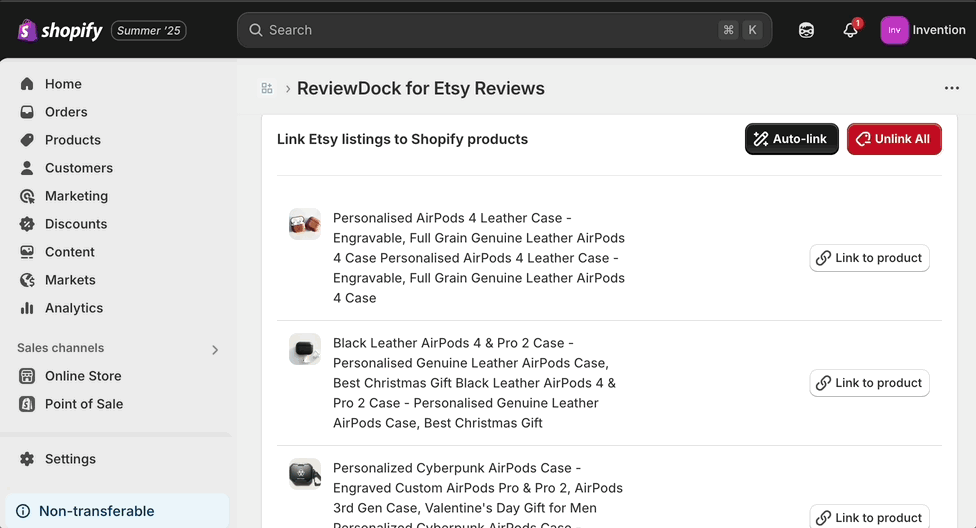Viewport: 976px width, 528px height.
Task: Open the notifications bell
Action: click(850, 30)
